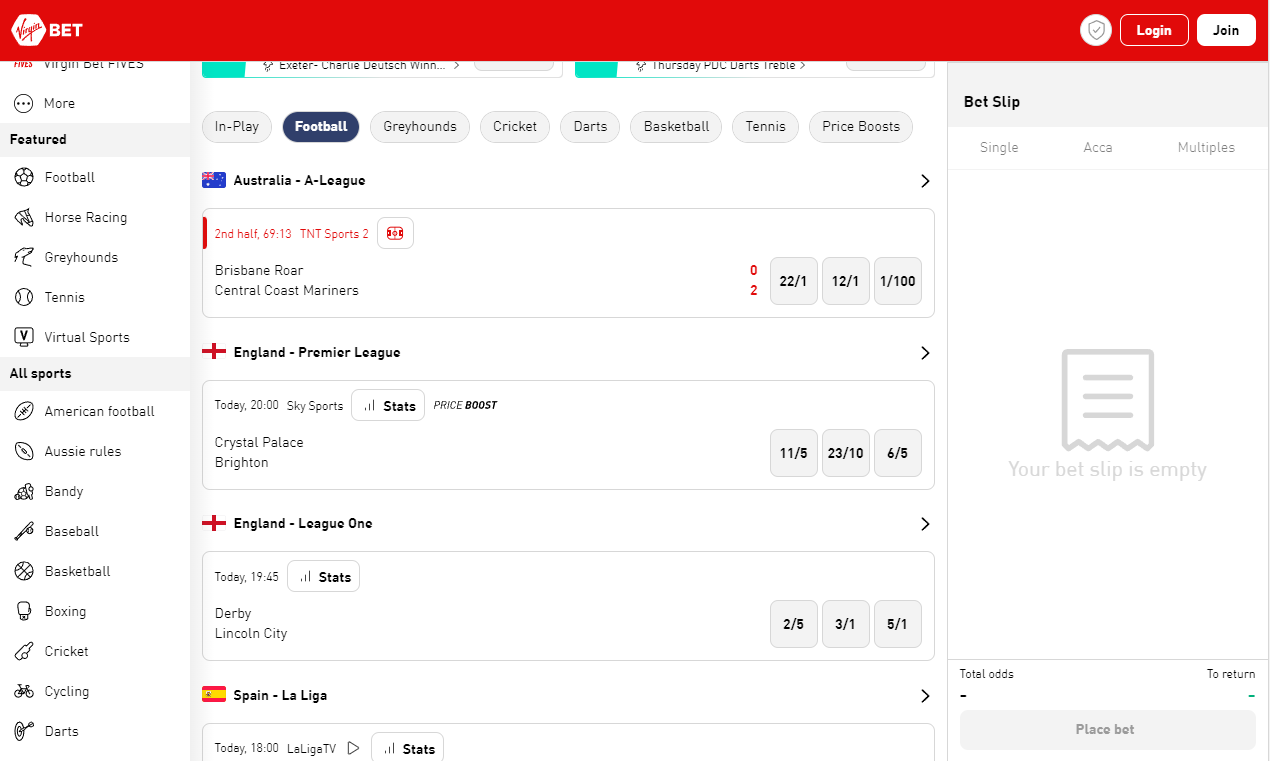Open Exeter Charlie Deutsch promo arrow
Screen dimensions: 1270x761
[457, 65]
